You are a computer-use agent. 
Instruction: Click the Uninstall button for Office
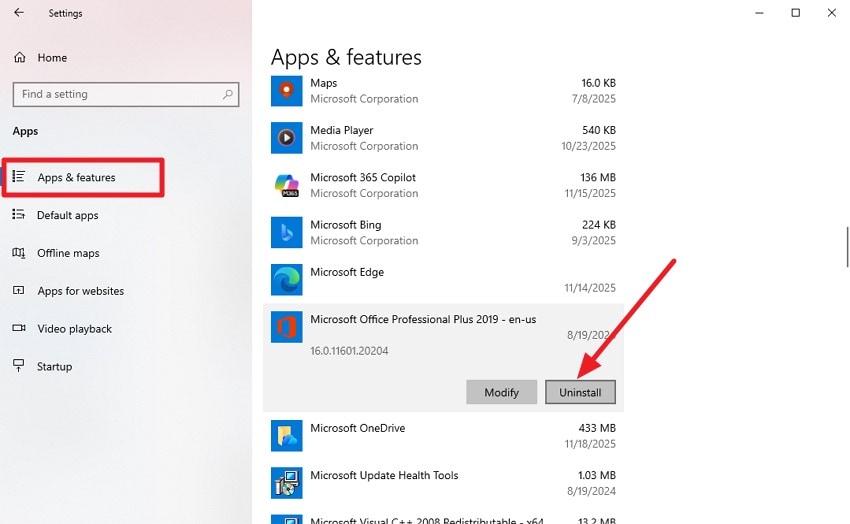pyautogui.click(x=580, y=392)
